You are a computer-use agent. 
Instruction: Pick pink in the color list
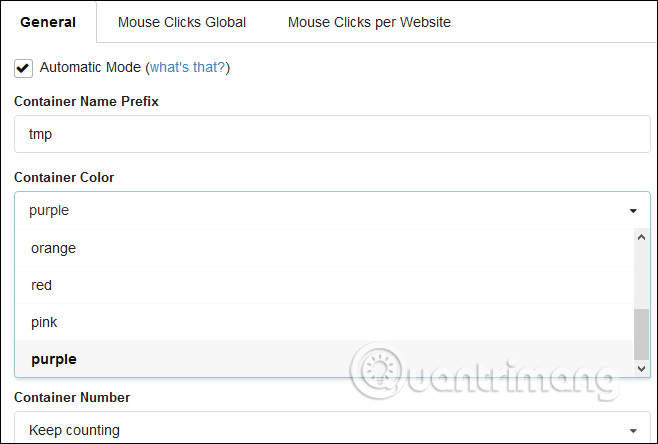click(44, 322)
